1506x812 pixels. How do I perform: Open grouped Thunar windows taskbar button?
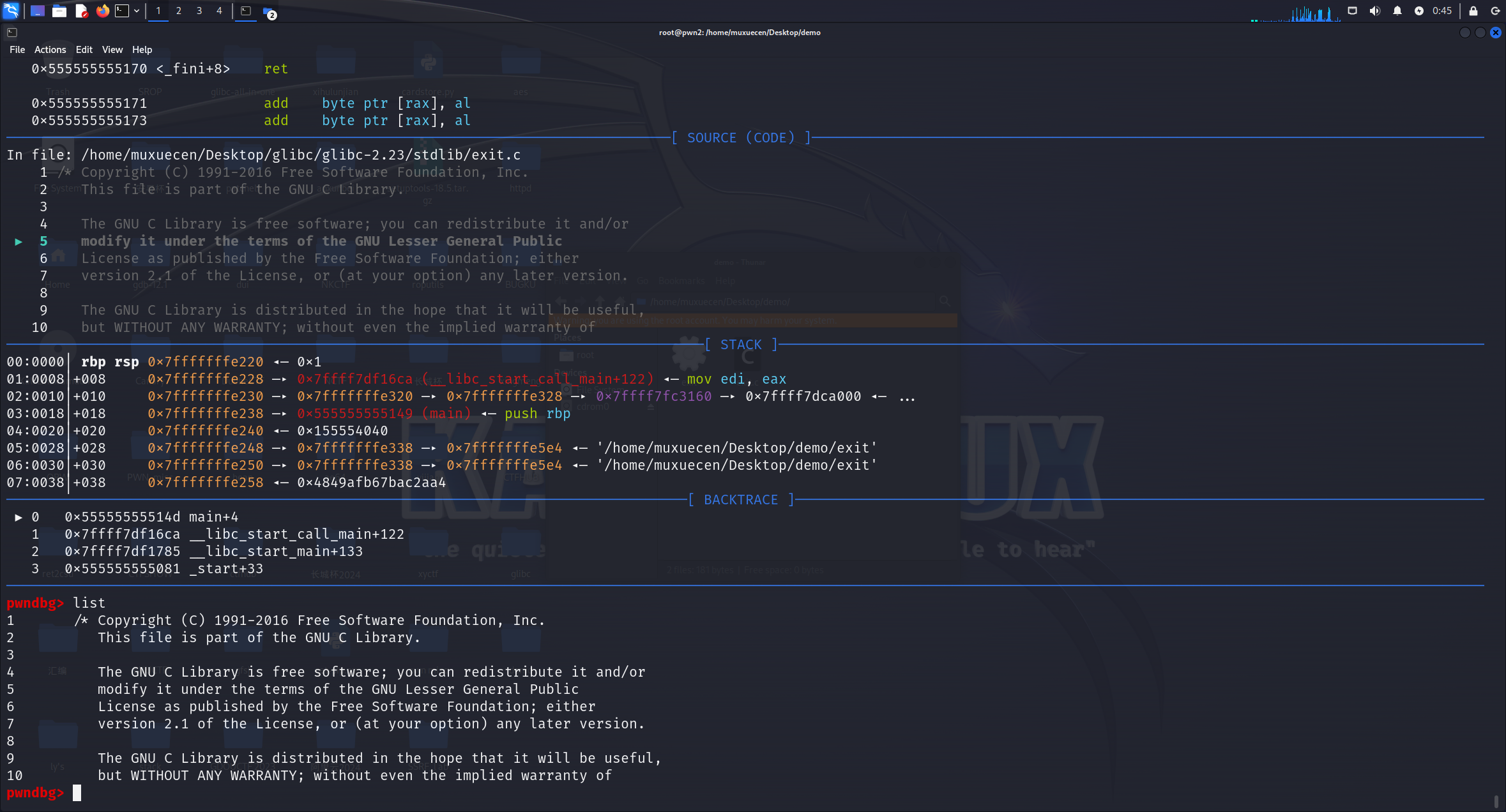269,11
